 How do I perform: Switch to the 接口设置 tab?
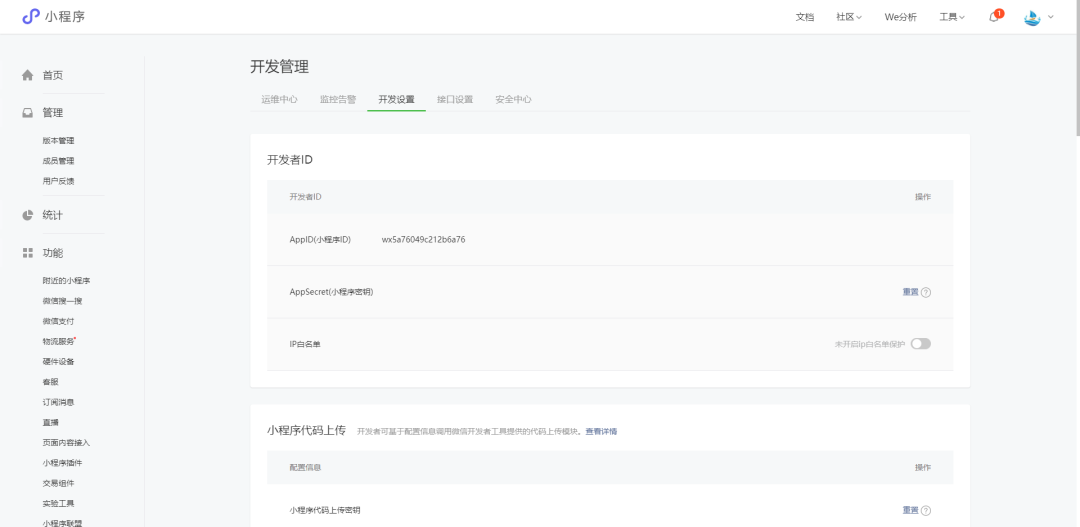[455, 100]
